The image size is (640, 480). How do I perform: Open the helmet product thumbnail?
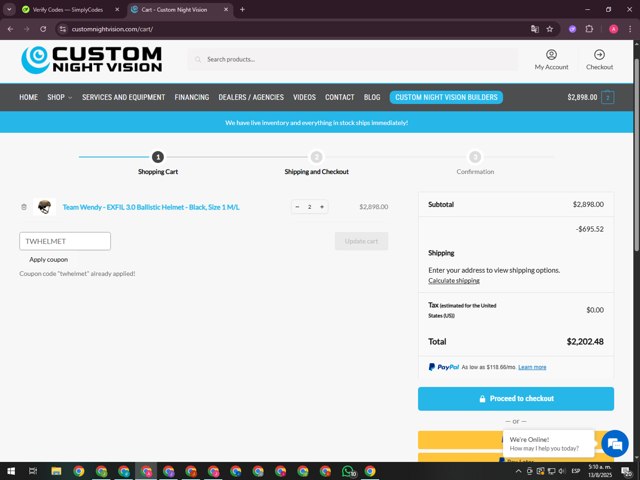tap(44, 207)
